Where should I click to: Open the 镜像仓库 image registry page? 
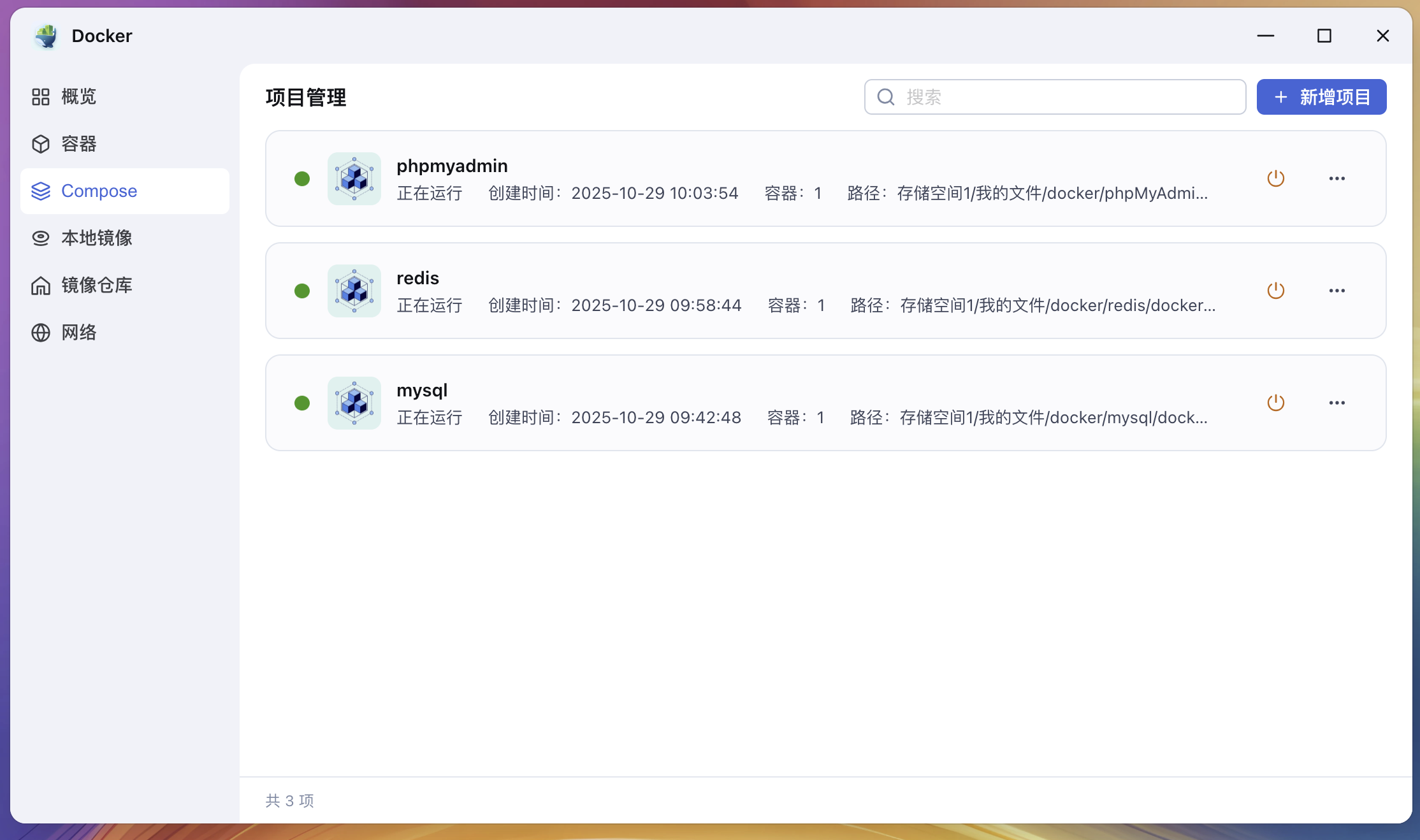[x=96, y=286]
